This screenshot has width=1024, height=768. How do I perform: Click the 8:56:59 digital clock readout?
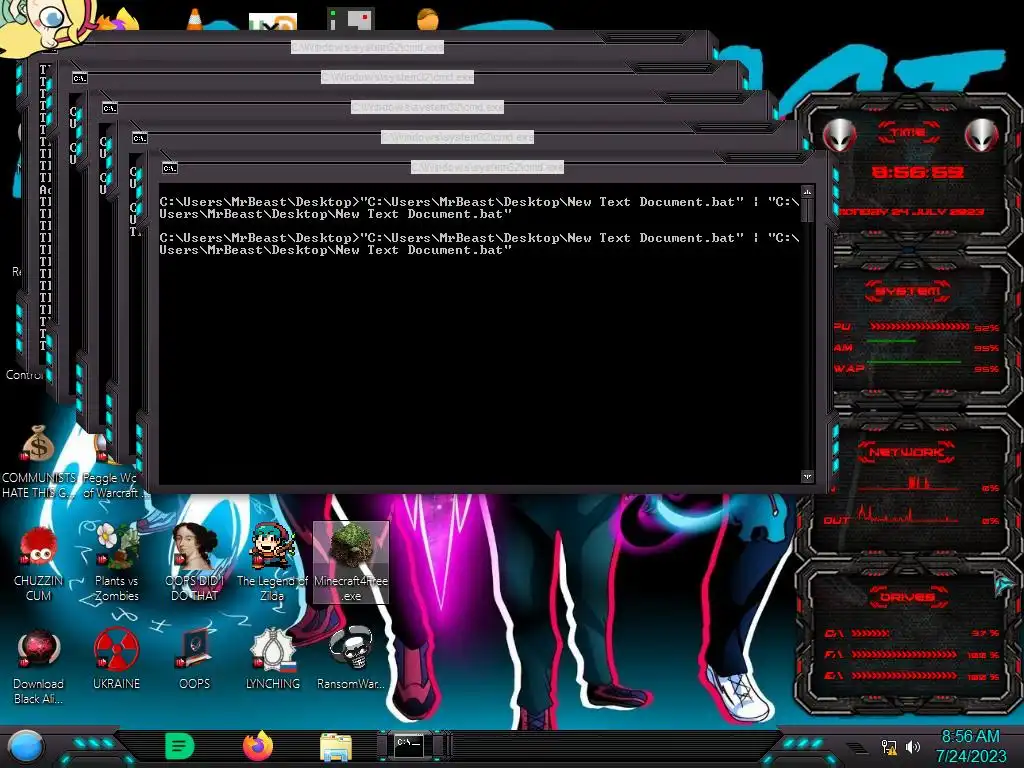pyautogui.click(x=918, y=172)
